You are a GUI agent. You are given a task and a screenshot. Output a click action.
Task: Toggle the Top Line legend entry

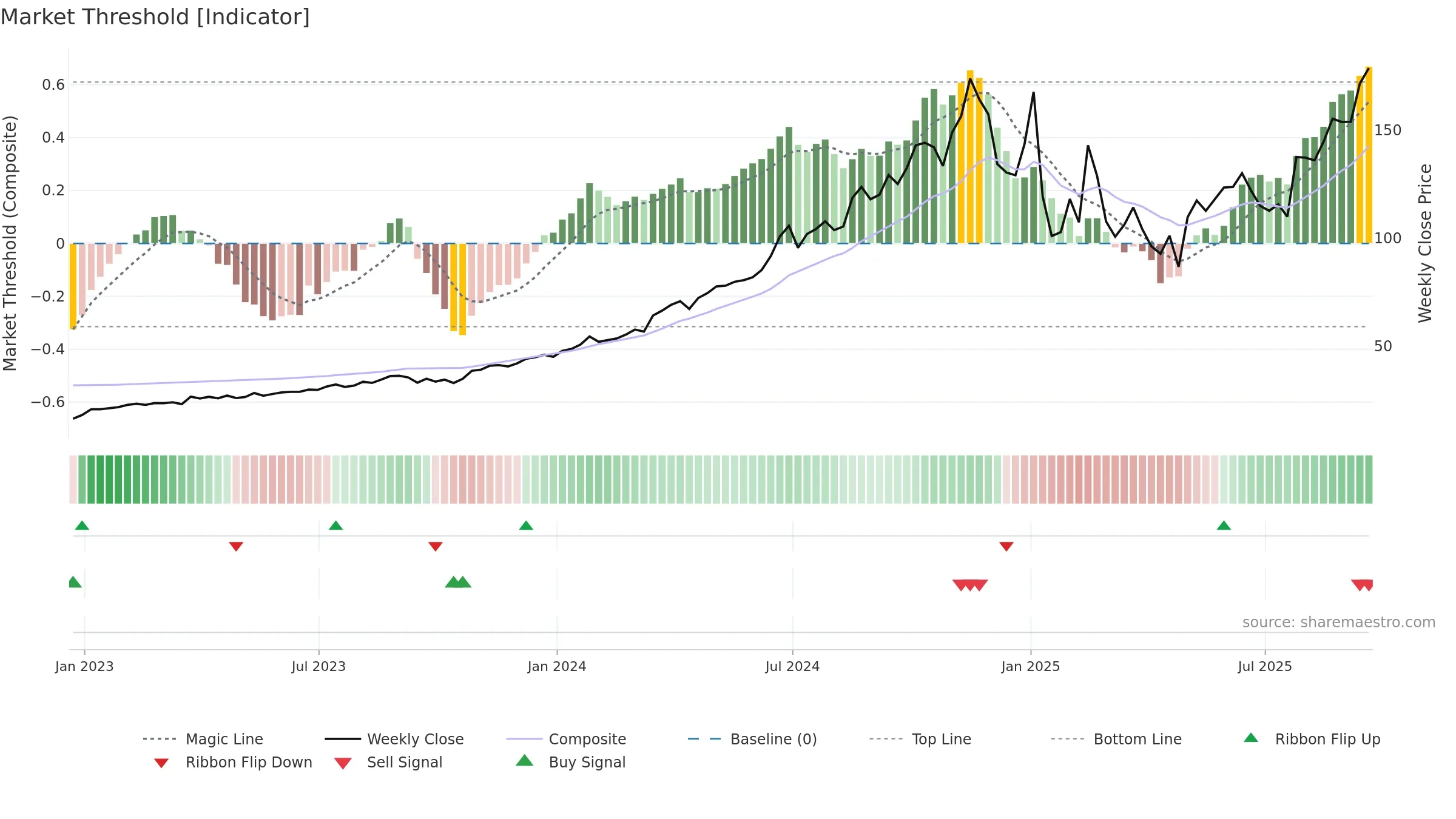tap(920, 739)
